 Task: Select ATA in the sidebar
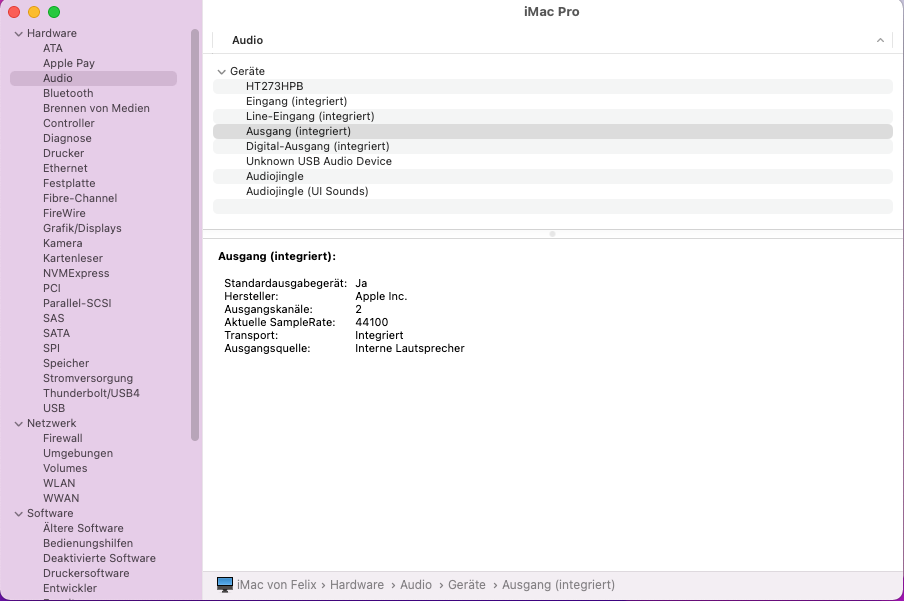pos(52,48)
